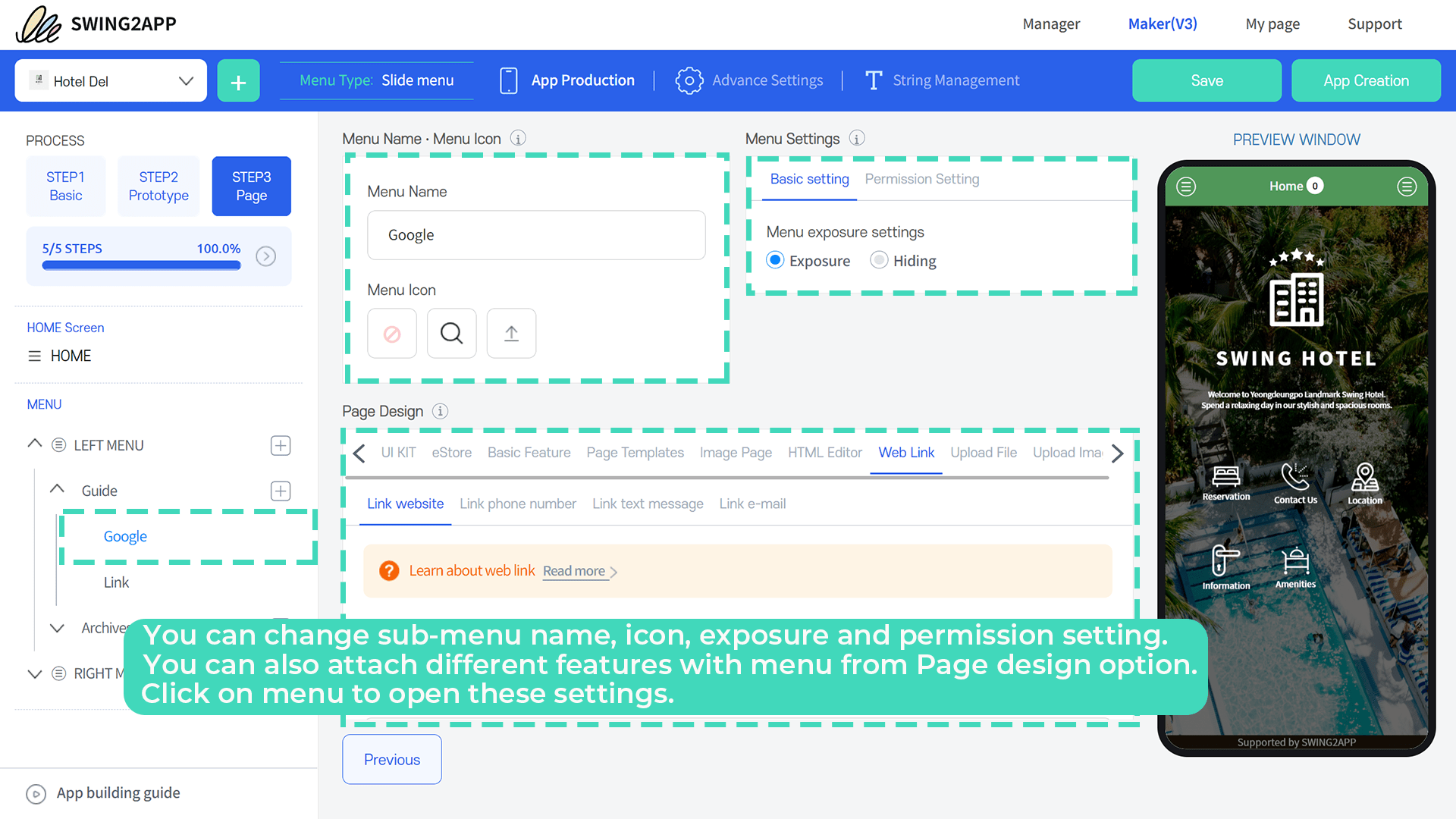Open the Link phone number tab
The width and height of the screenshot is (1456, 819).
[518, 503]
